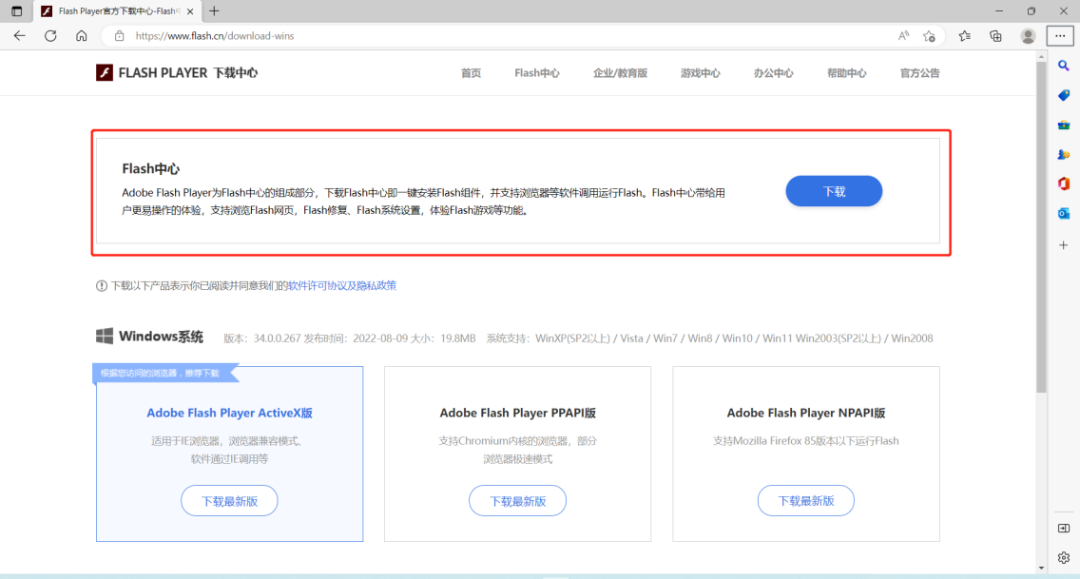Open the tab actions menu icon
The height and width of the screenshot is (579, 1080).
pos(17,11)
